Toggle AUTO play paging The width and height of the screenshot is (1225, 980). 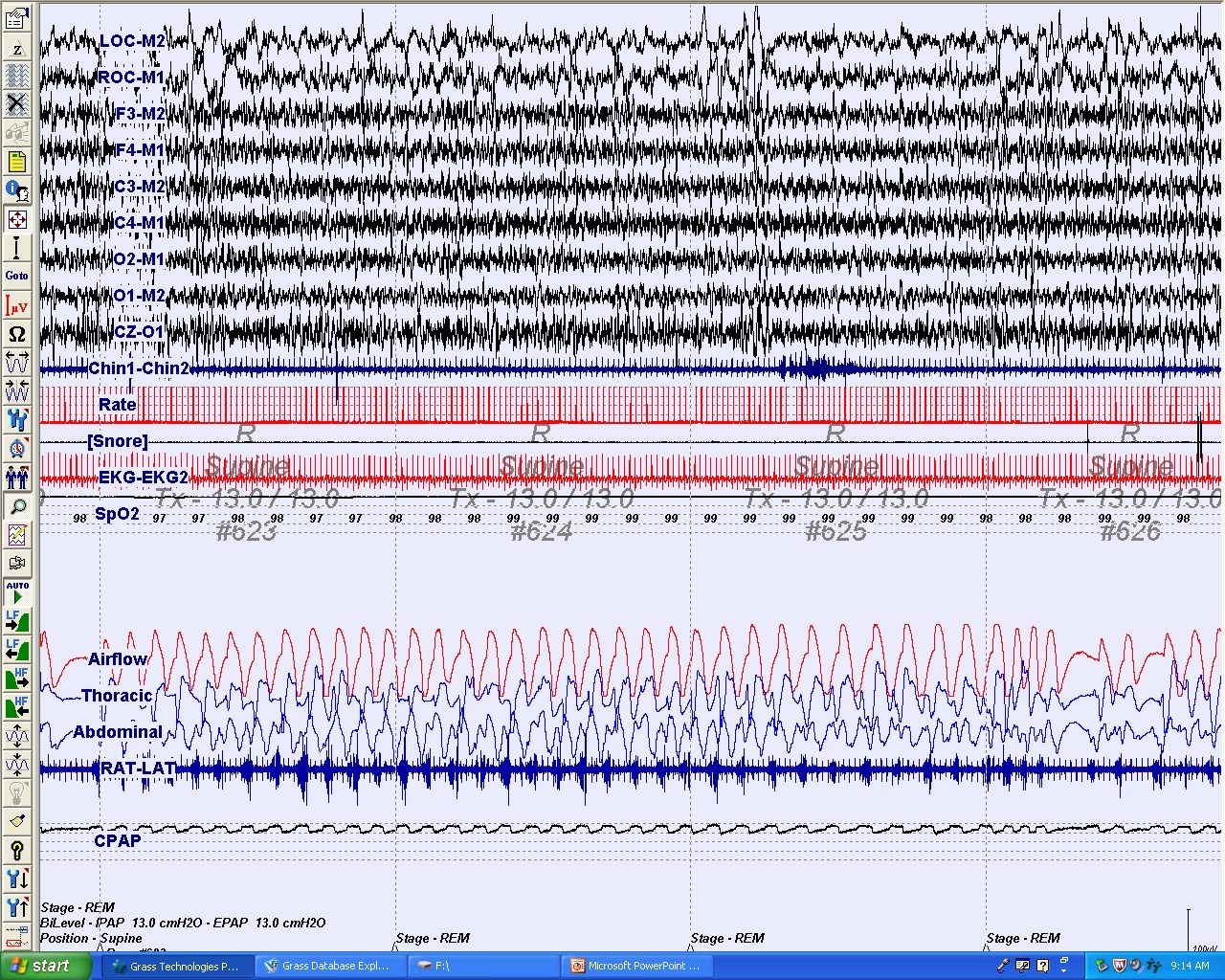(x=17, y=591)
